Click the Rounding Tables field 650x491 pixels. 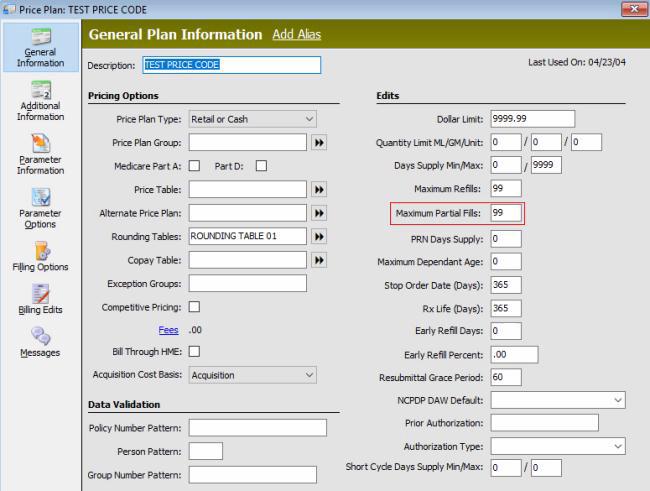pos(248,236)
